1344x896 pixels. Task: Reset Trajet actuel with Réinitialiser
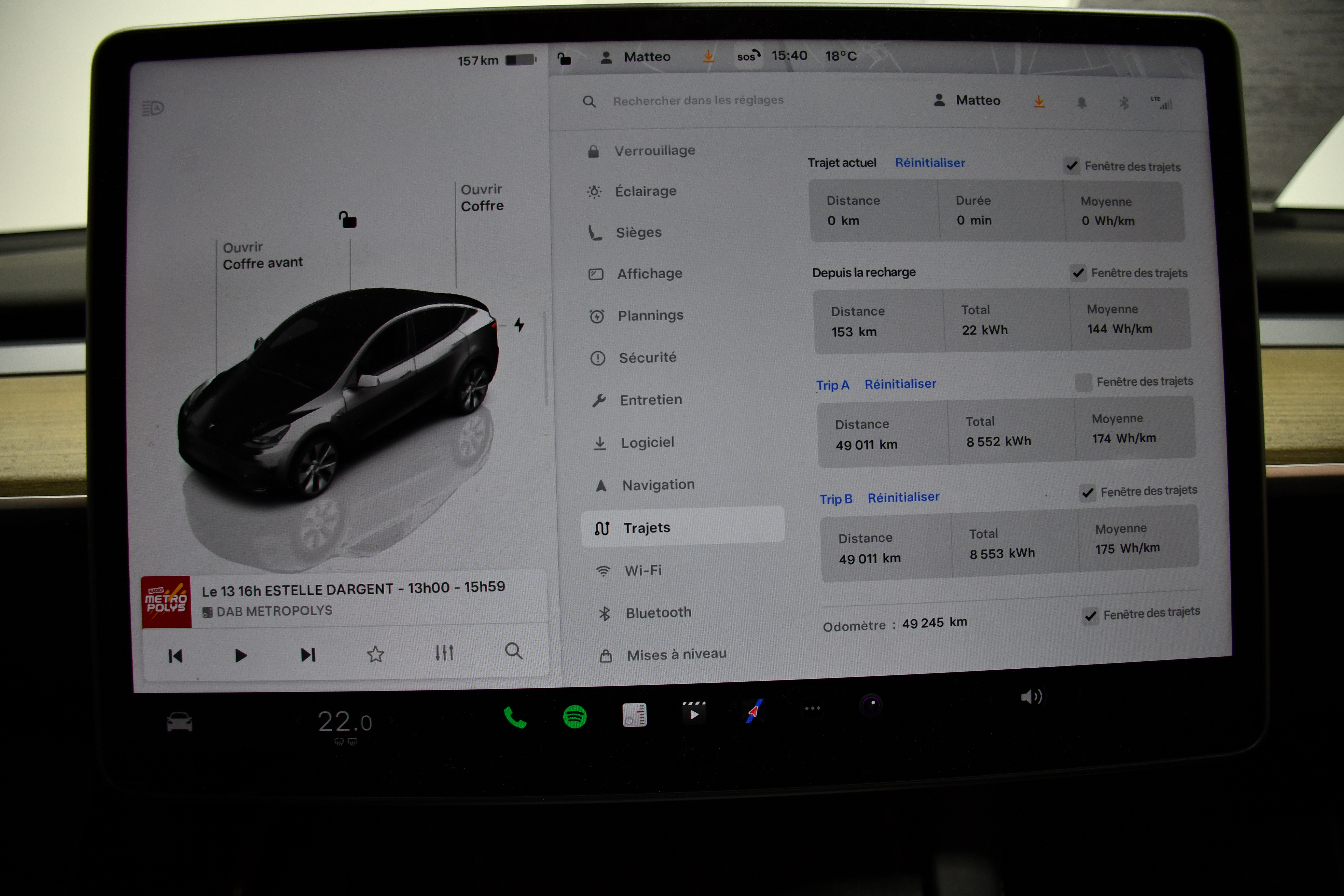pos(930,163)
